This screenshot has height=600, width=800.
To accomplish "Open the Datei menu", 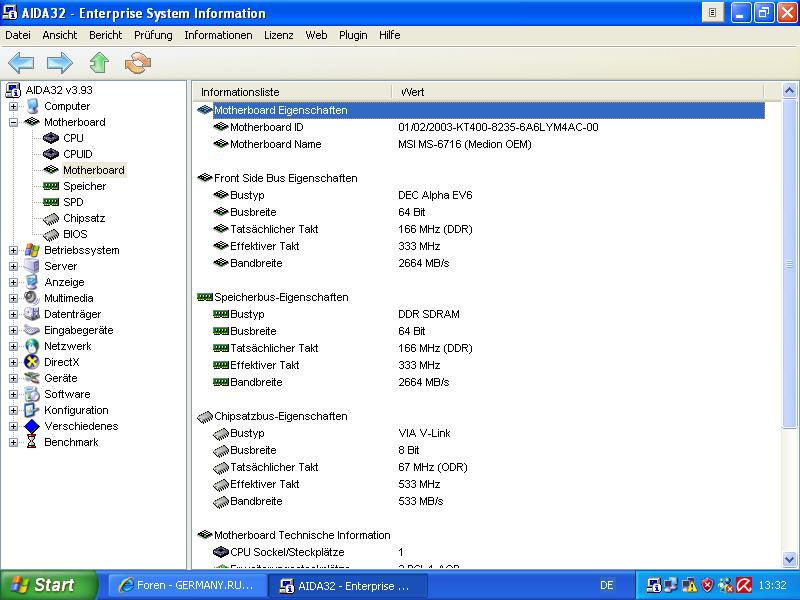I will (18, 35).
